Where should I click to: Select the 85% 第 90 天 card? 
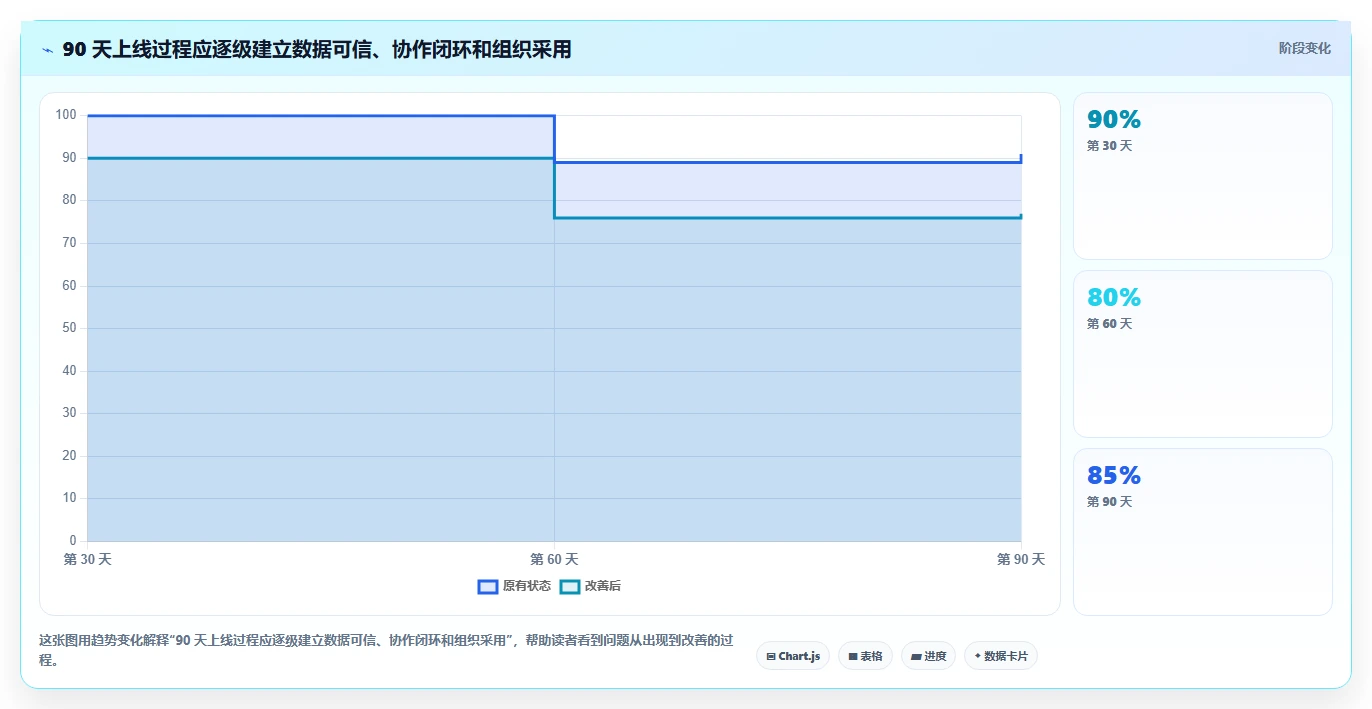click(1203, 532)
